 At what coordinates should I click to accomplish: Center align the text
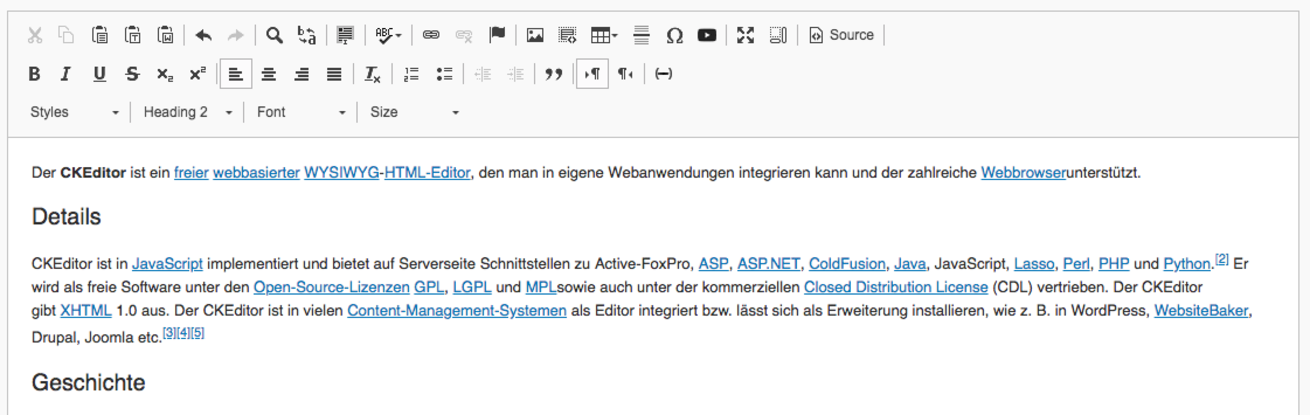click(269, 74)
